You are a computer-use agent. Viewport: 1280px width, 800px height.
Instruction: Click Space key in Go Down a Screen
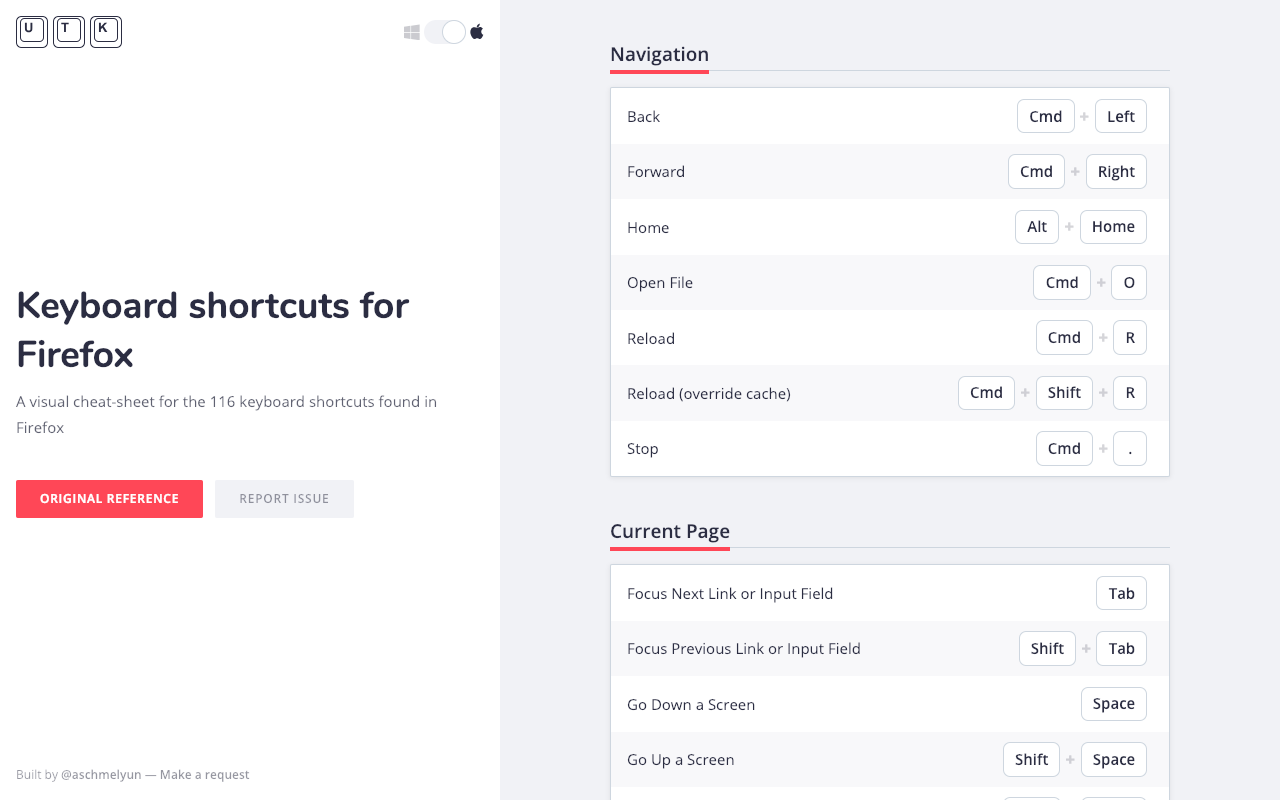tap(1113, 704)
